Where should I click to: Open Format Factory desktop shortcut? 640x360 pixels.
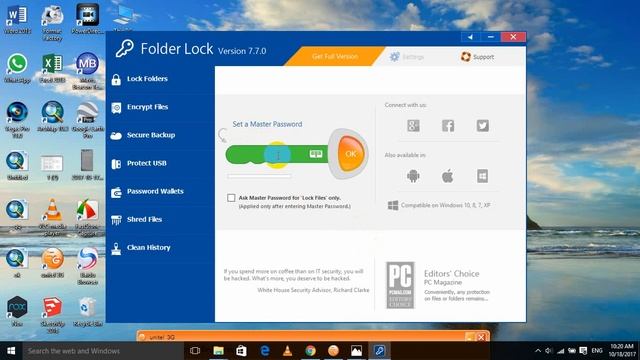pos(52,22)
